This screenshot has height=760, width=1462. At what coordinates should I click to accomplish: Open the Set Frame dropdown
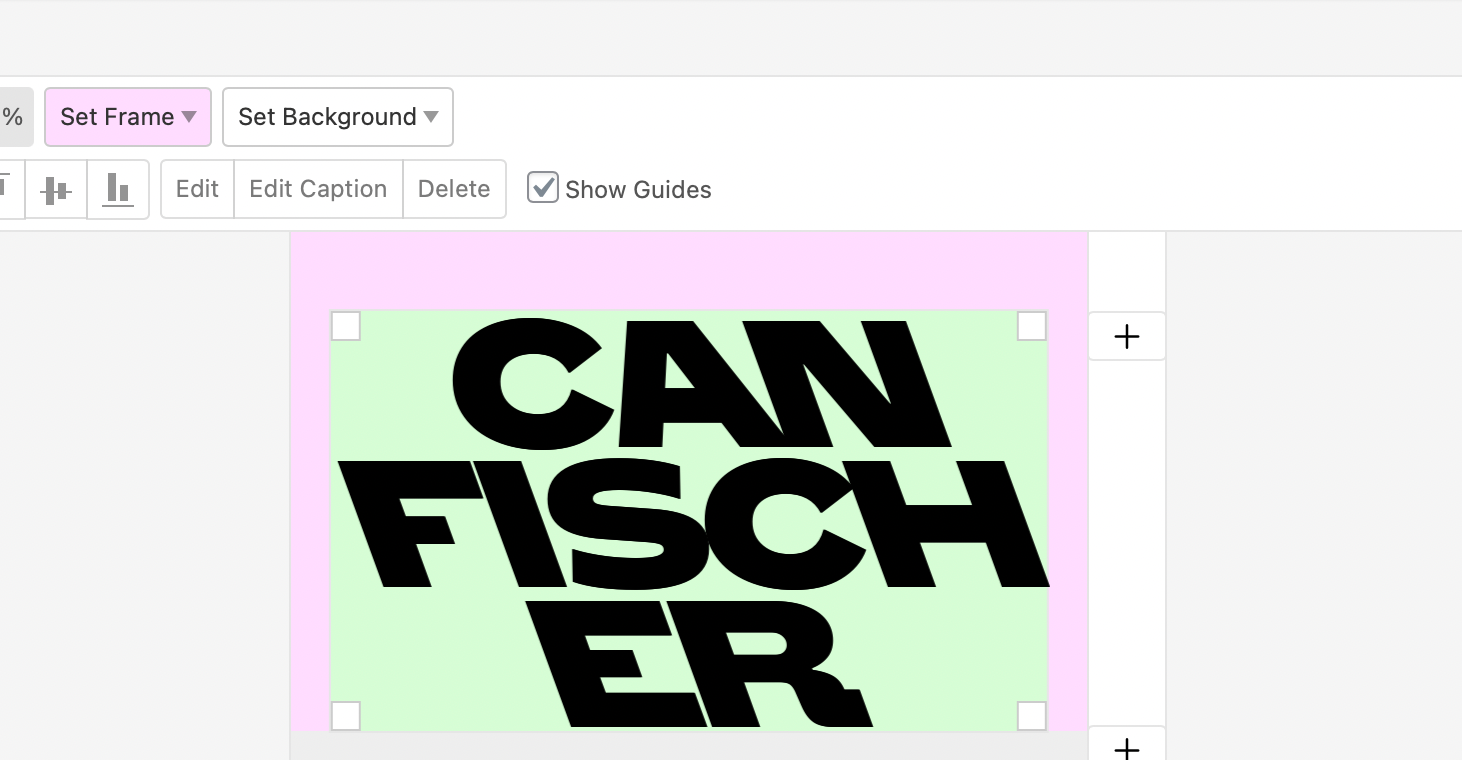pos(128,117)
